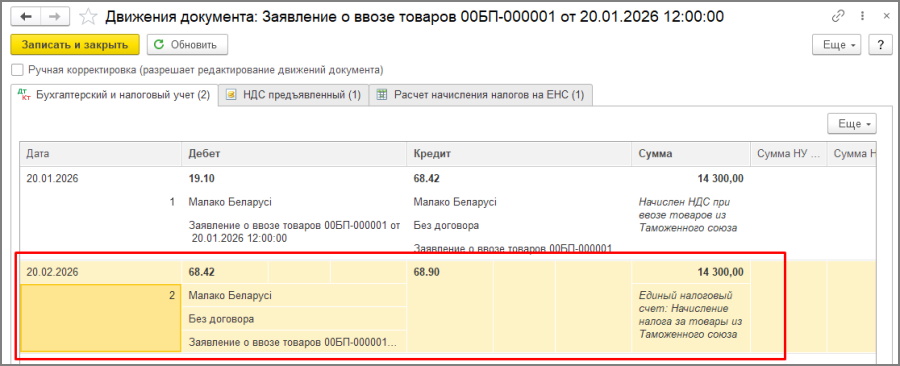The height and width of the screenshot is (366, 900).
Task: Open the top Еще dropdown menu
Action: (836, 45)
